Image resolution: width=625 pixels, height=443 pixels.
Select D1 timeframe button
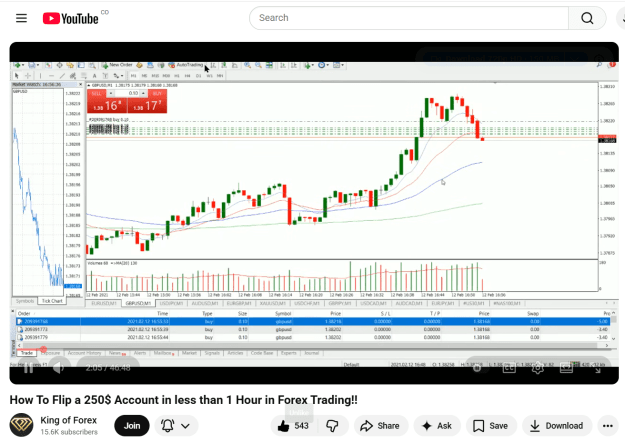(199, 75)
